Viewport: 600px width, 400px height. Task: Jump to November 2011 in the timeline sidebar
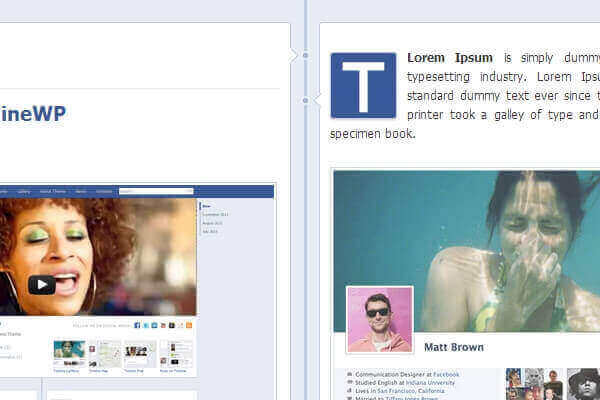(217, 214)
